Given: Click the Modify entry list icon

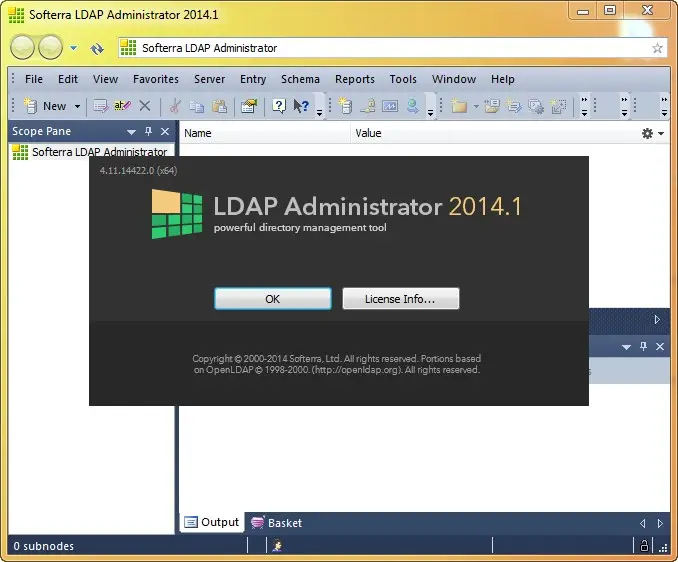Looking at the screenshot, I should [100, 106].
